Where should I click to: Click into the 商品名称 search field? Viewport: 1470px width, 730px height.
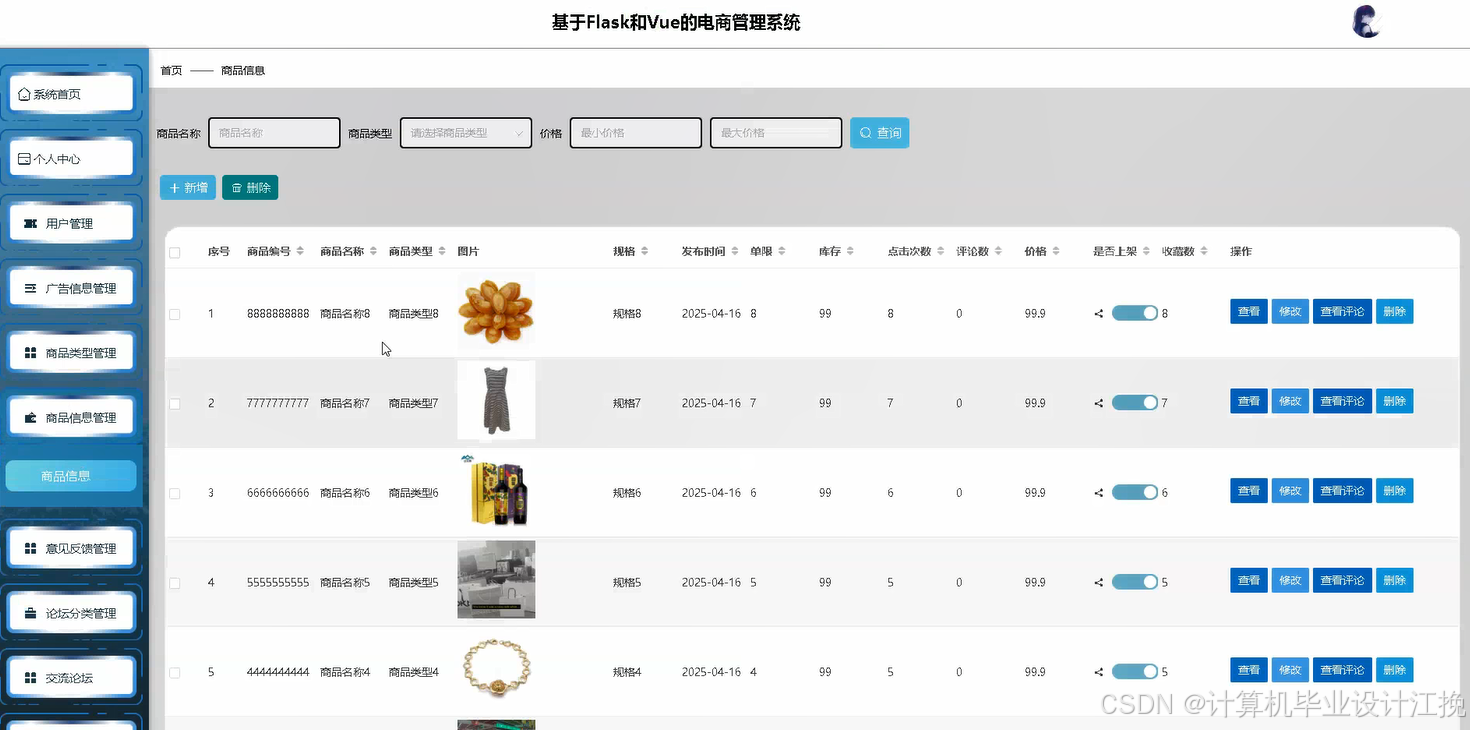pos(274,133)
